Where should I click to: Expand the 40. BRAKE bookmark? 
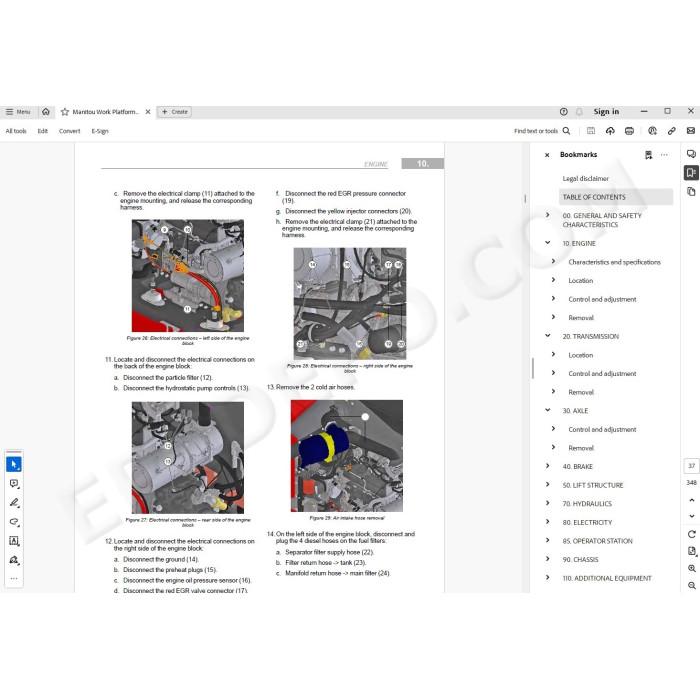pos(547,466)
